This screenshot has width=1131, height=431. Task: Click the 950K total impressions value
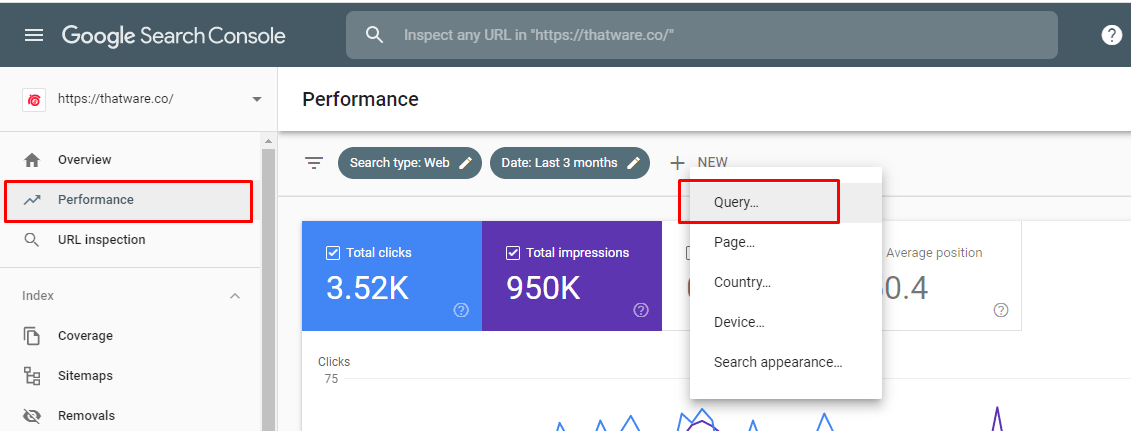(543, 288)
